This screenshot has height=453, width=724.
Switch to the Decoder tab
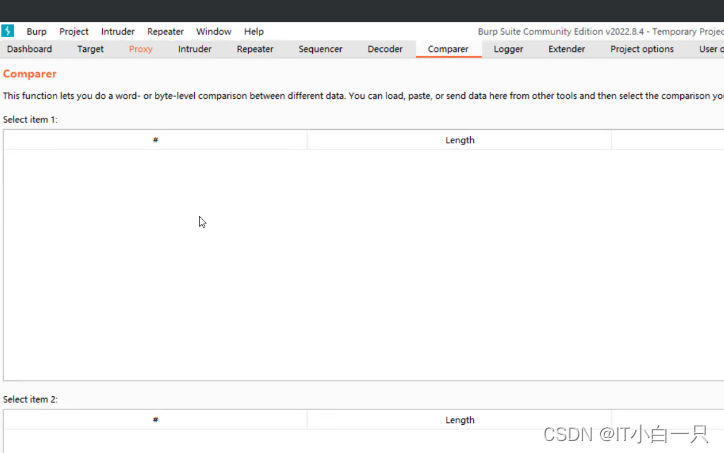[385, 49]
